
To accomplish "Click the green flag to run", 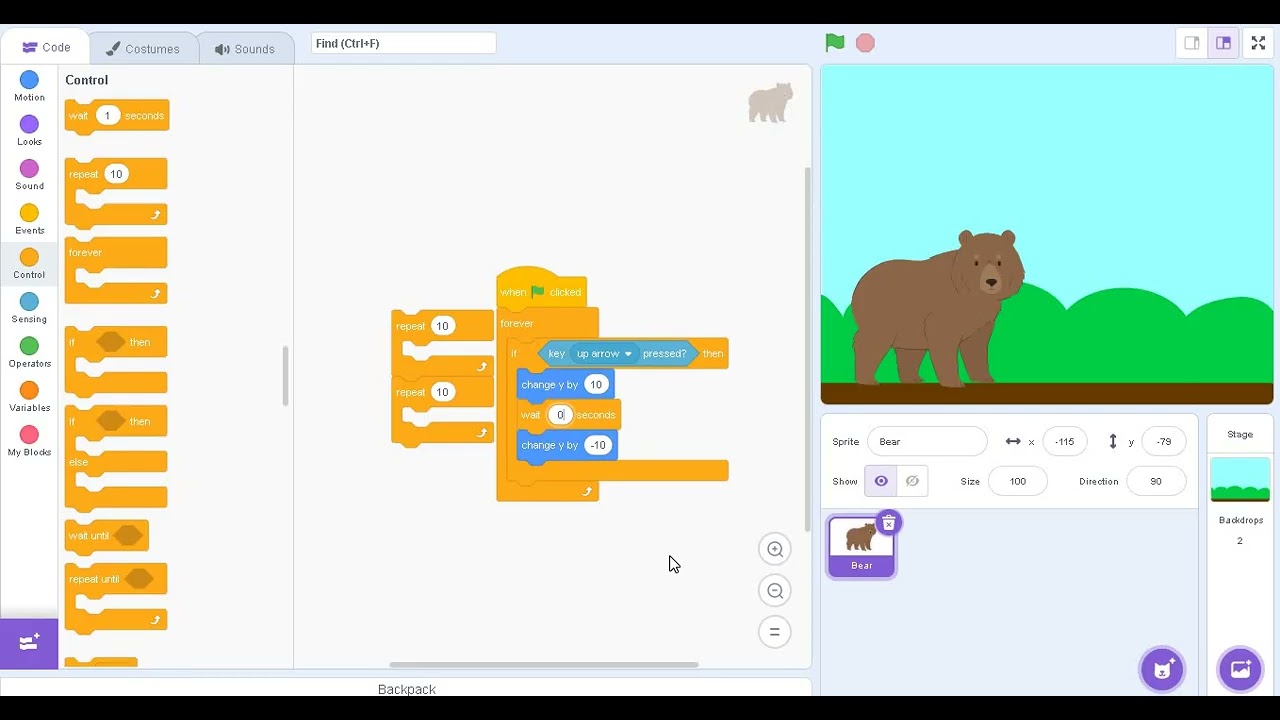I will [x=835, y=43].
